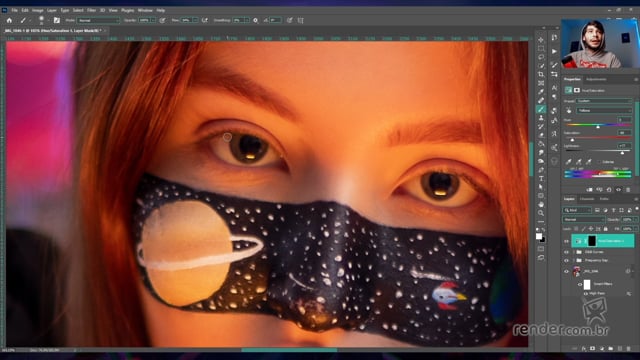Click the layer mask icon in Properties
The width and height of the screenshot is (640, 360).
coord(577,90)
